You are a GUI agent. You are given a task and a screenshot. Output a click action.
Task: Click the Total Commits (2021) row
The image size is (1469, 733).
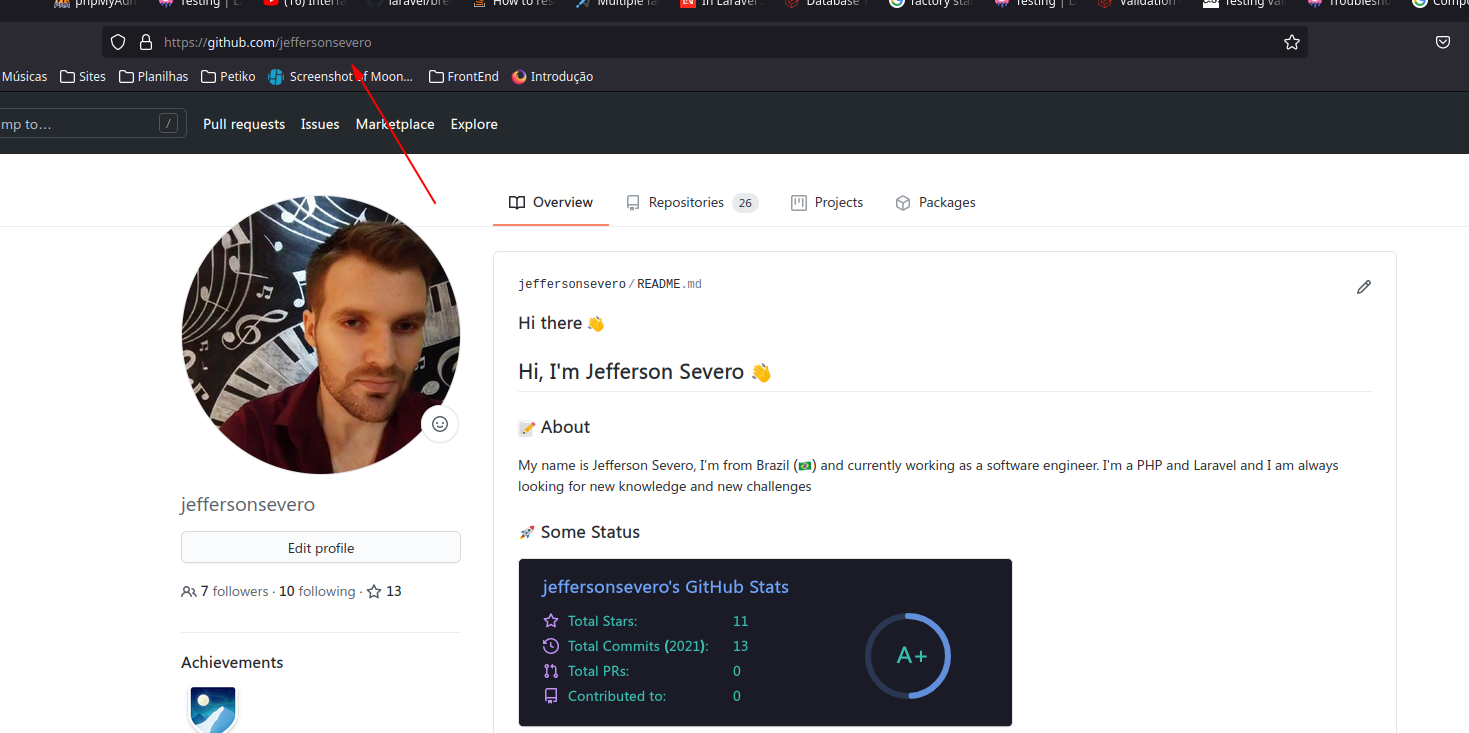[x=646, y=646]
